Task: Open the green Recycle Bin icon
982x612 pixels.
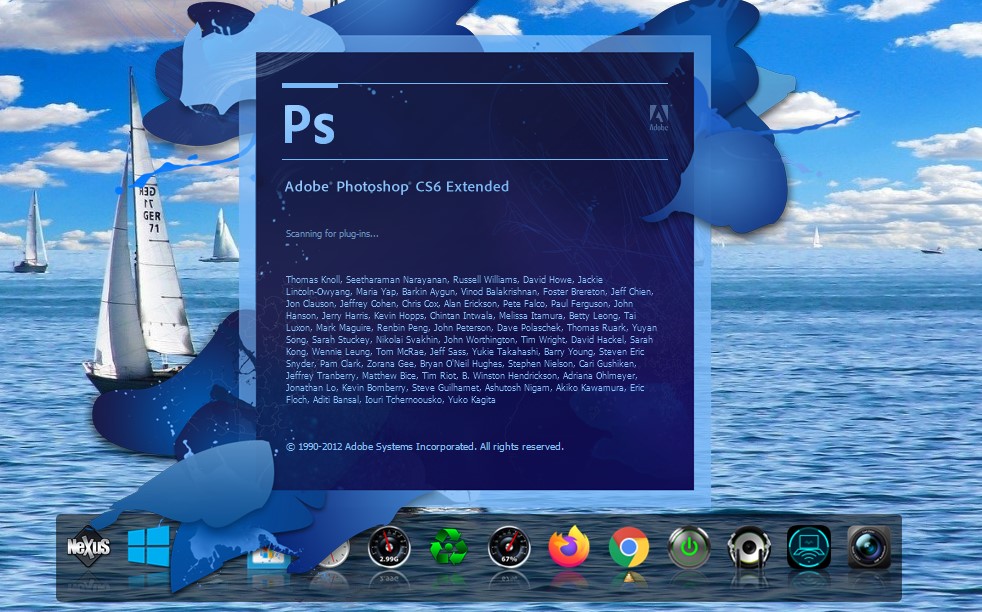Action: pyautogui.click(x=448, y=547)
